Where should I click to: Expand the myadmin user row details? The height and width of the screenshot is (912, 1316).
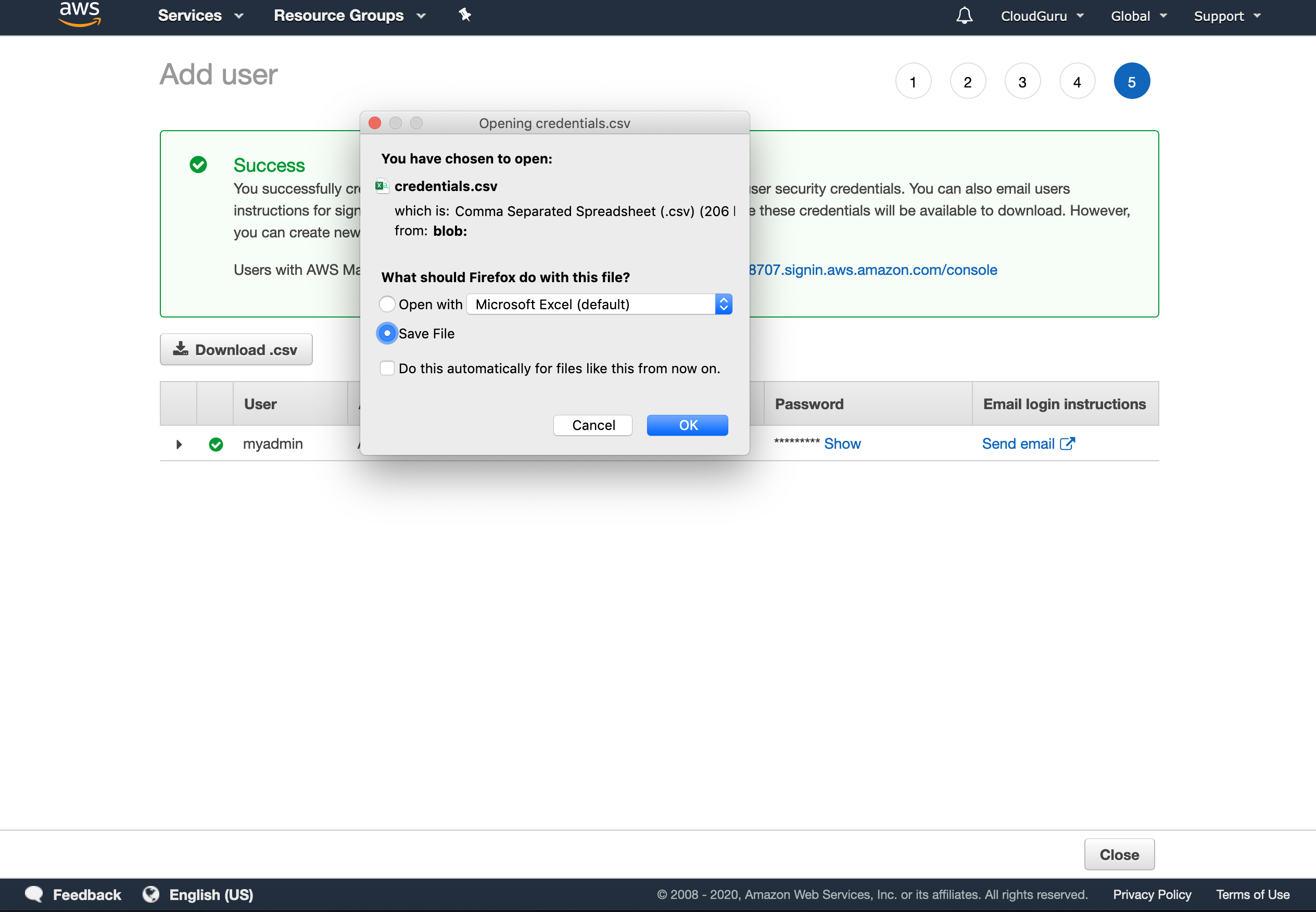pyautogui.click(x=178, y=444)
